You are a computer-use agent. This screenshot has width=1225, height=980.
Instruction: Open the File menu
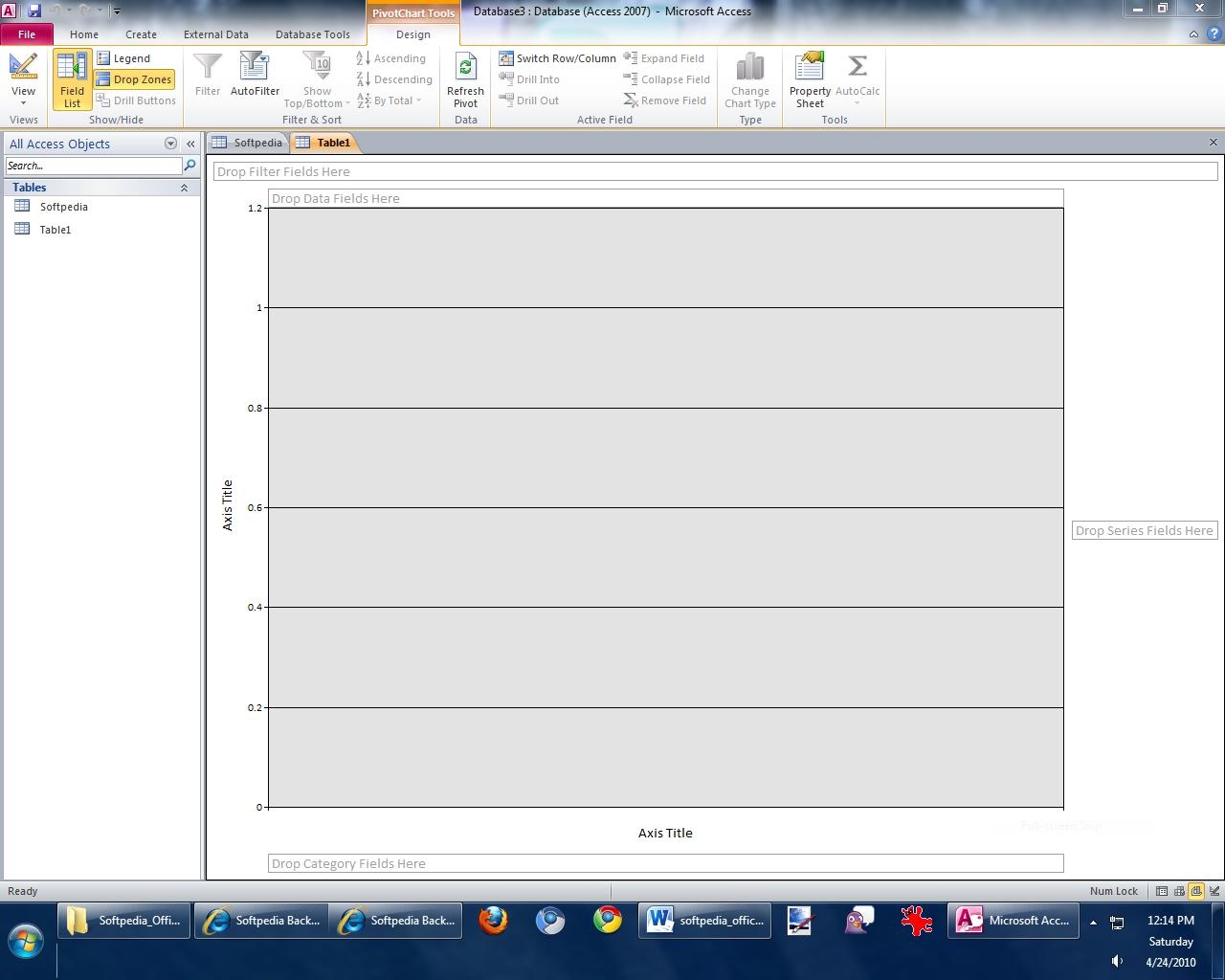[27, 34]
